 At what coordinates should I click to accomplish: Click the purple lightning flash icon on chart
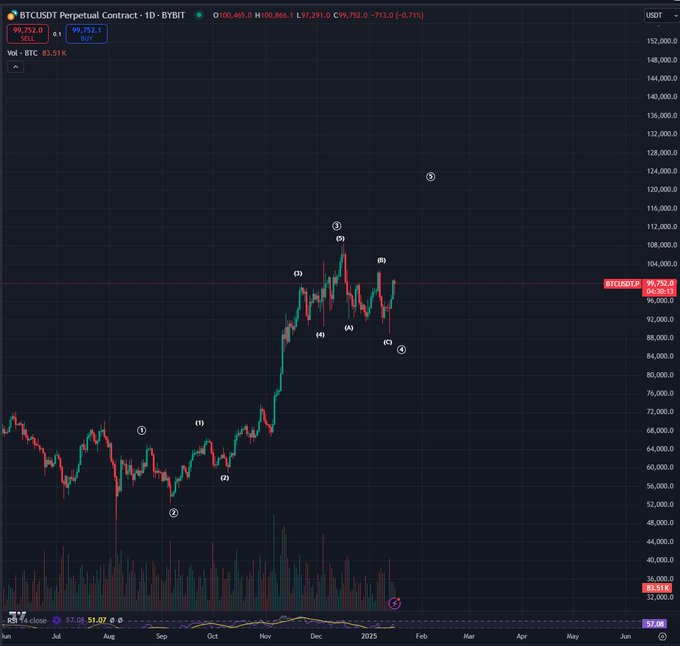pos(395,602)
